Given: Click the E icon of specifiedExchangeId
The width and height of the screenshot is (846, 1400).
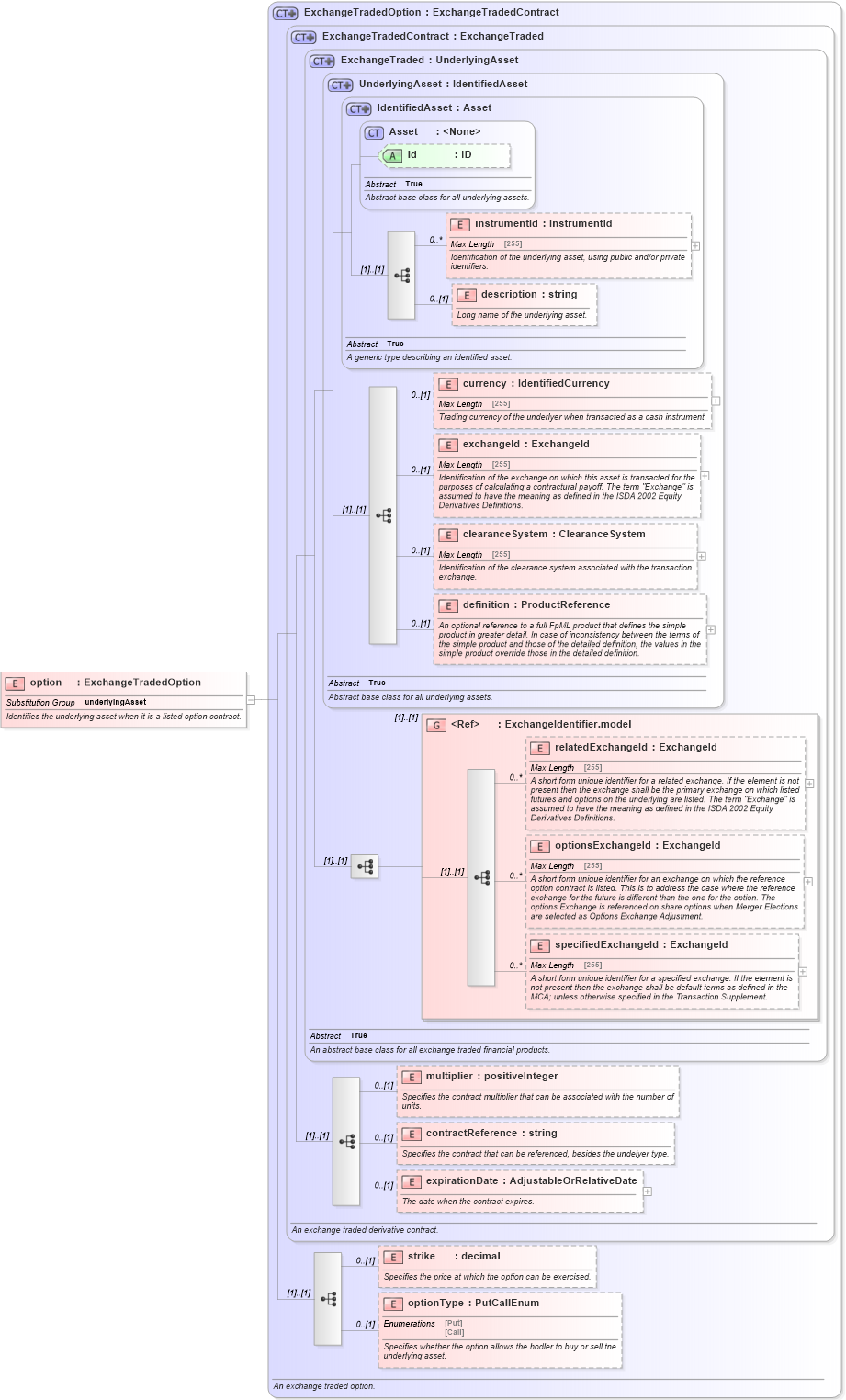Looking at the screenshot, I should (540, 945).
